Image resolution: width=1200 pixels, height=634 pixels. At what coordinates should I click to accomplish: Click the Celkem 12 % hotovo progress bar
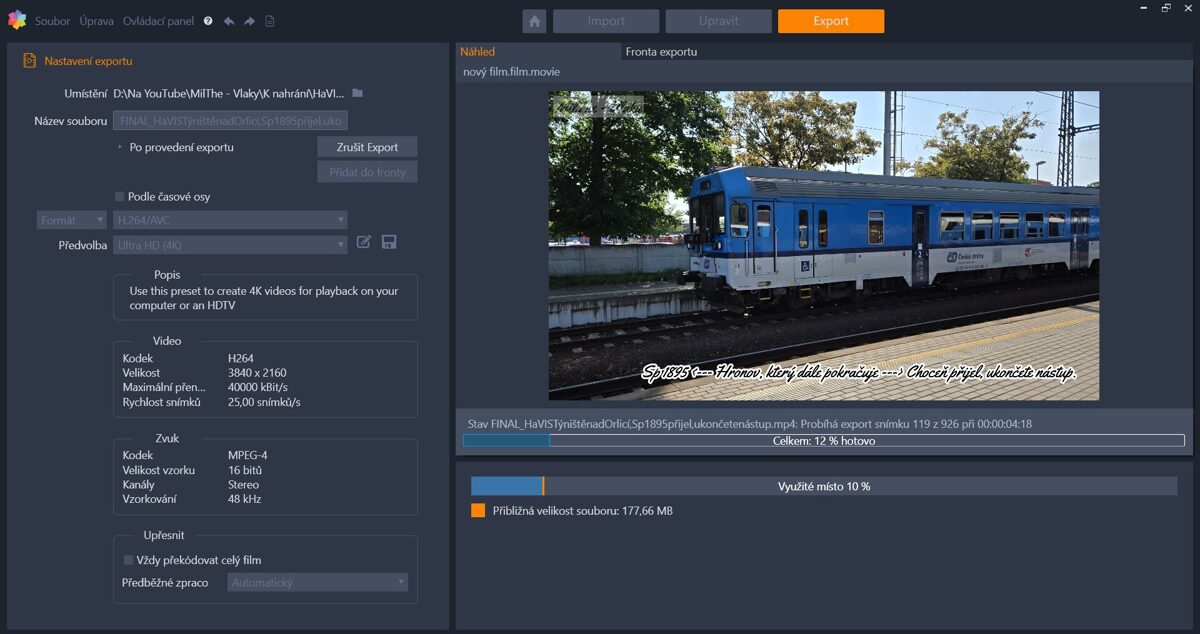click(x=824, y=440)
